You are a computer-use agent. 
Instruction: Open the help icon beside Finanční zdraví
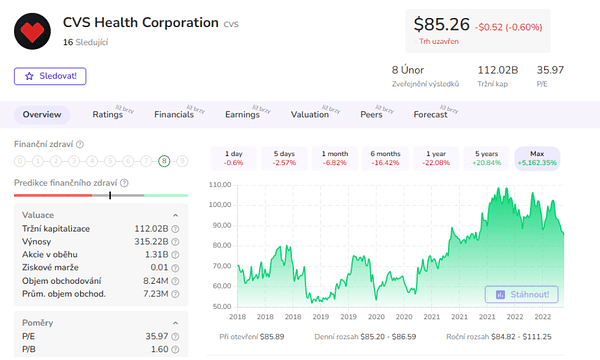80,145
